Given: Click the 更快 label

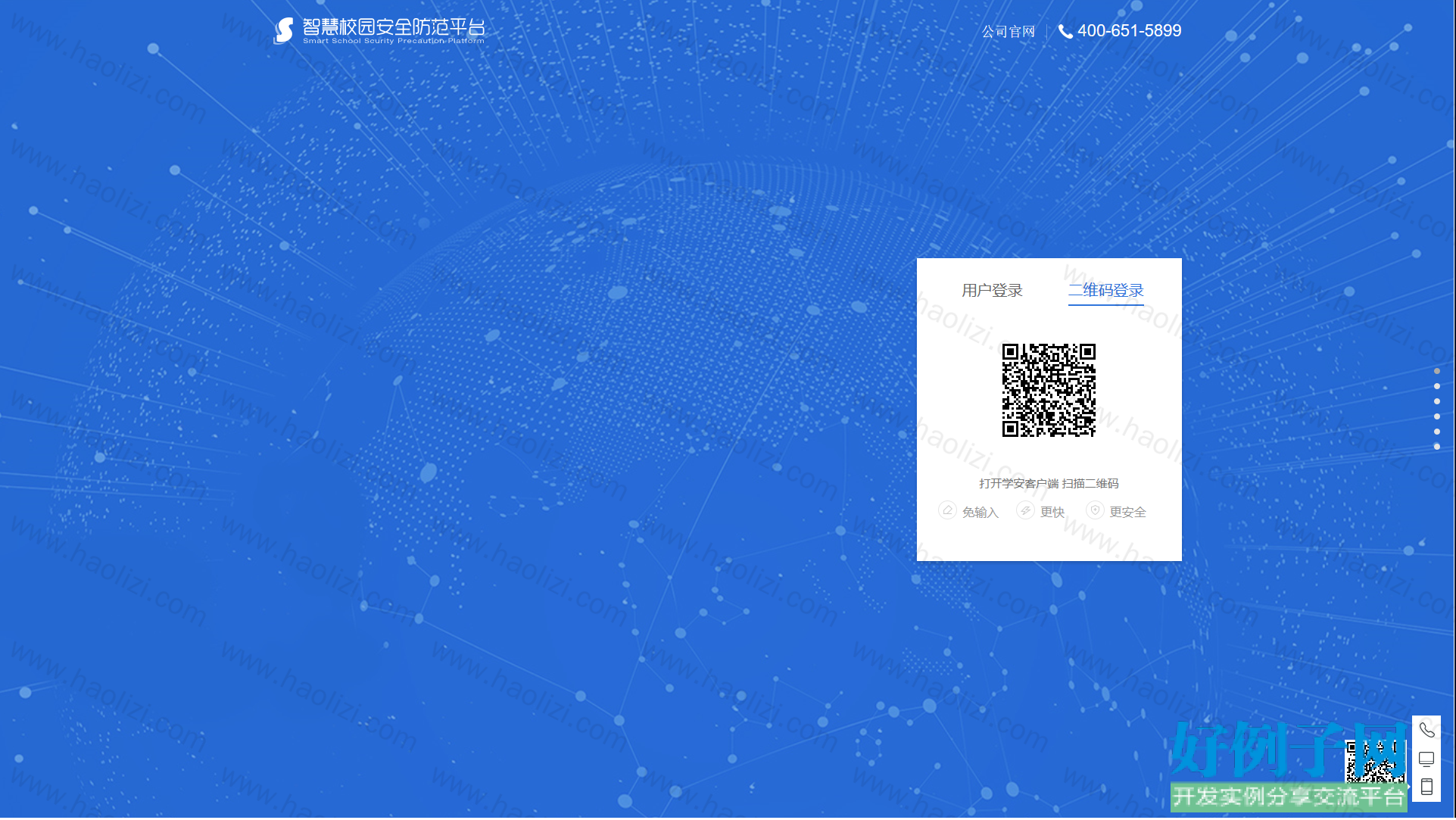Looking at the screenshot, I should pyautogui.click(x=1052, y=513).
